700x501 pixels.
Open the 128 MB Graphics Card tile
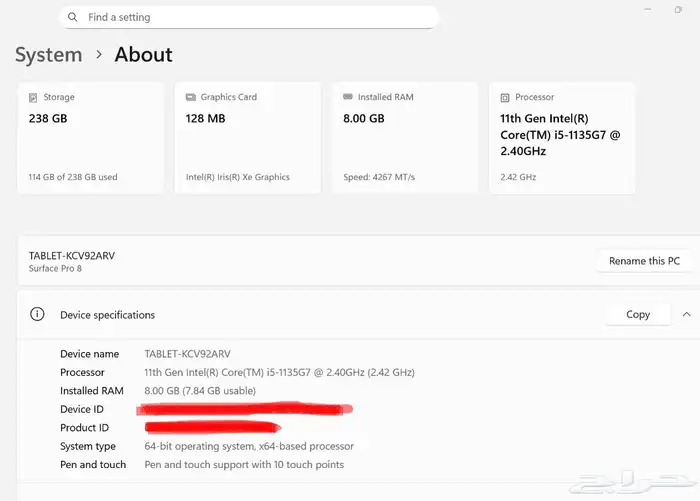click(x=248, y=138)
